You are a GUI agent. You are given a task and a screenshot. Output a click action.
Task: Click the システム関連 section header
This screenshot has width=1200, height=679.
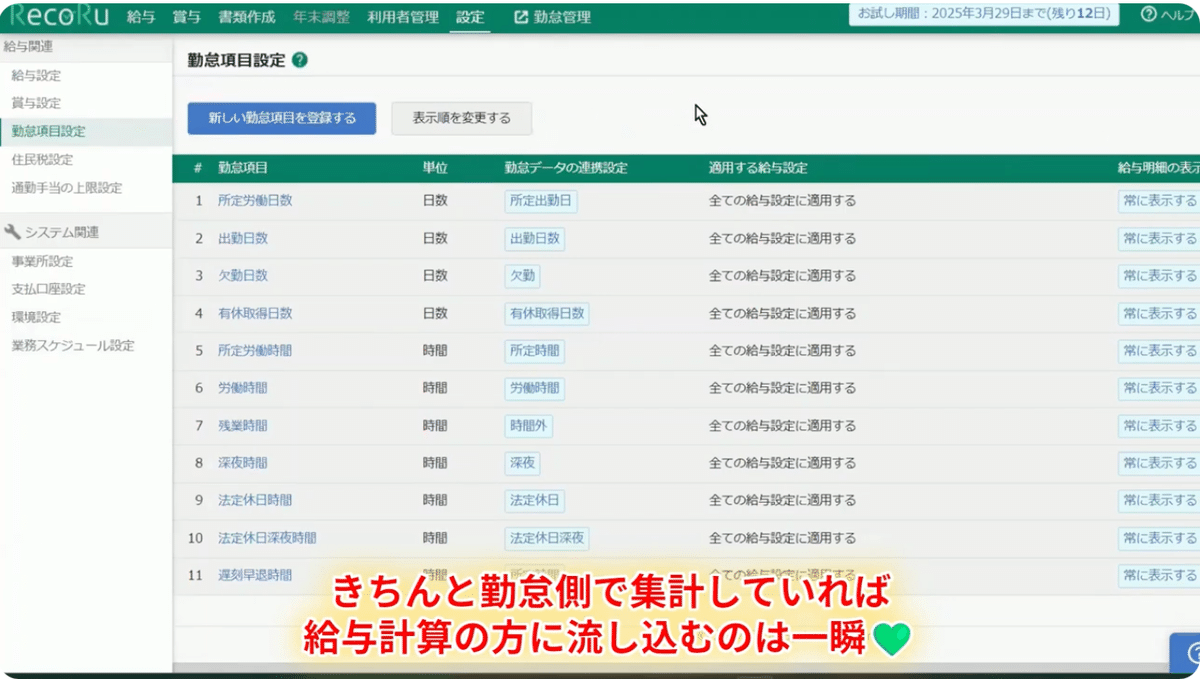(86, 232)
